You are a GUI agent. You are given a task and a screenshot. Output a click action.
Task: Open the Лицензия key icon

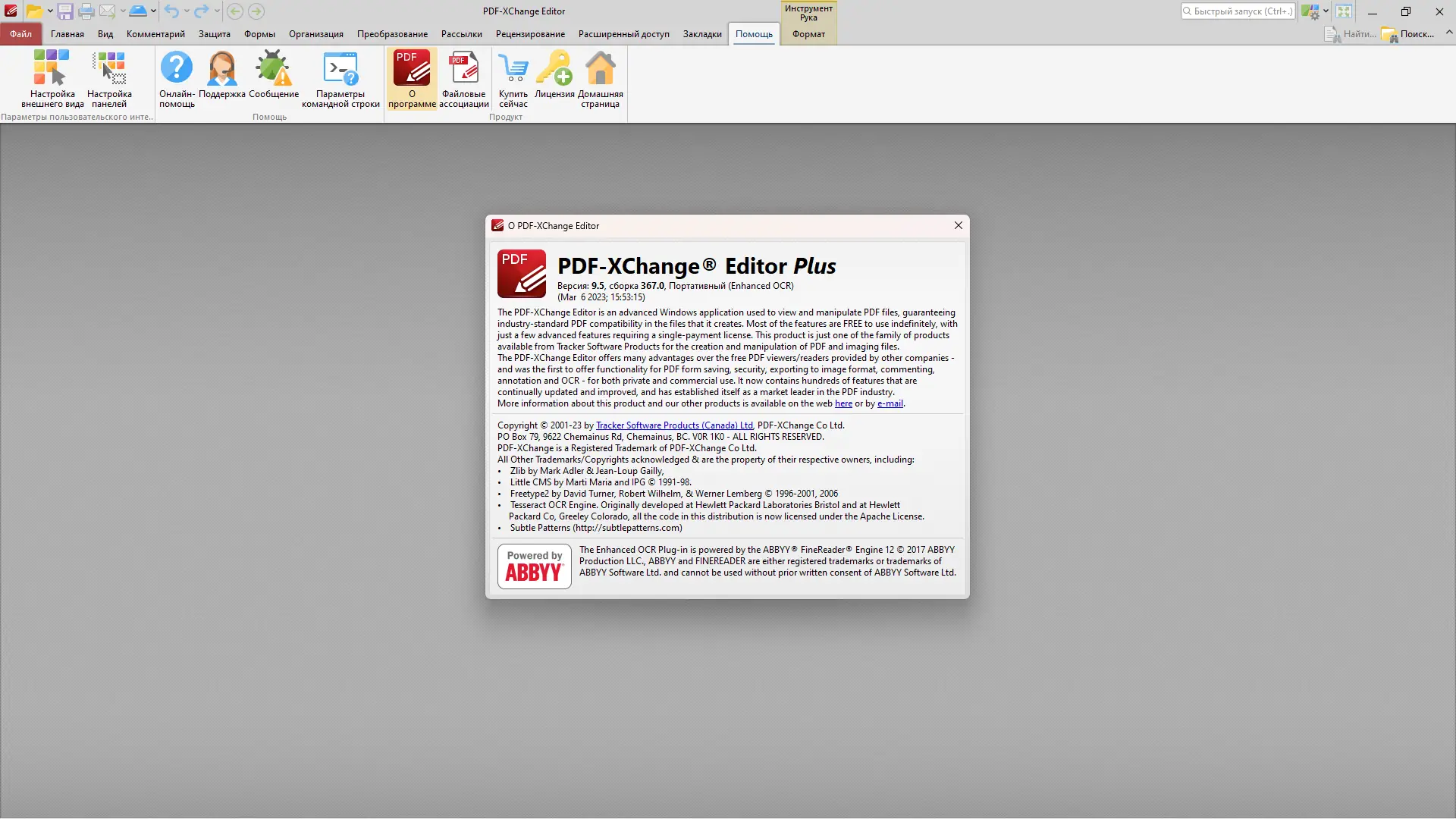(x=554, y=68)
